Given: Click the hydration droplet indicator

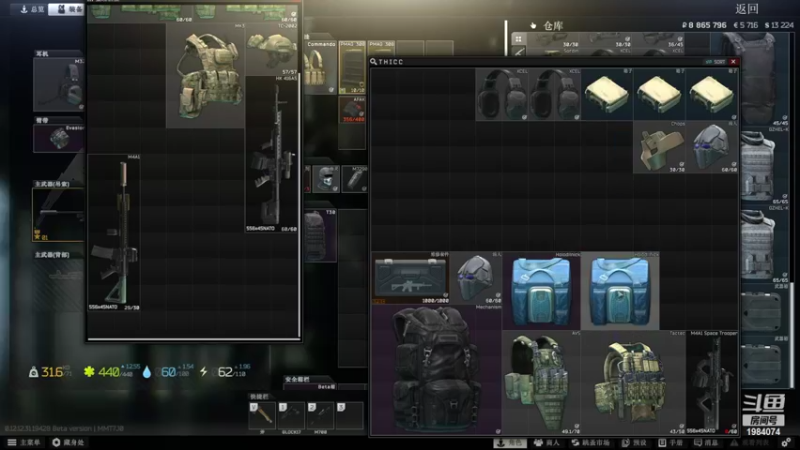Looking at the screenshot, I should [x=147, y=372].
